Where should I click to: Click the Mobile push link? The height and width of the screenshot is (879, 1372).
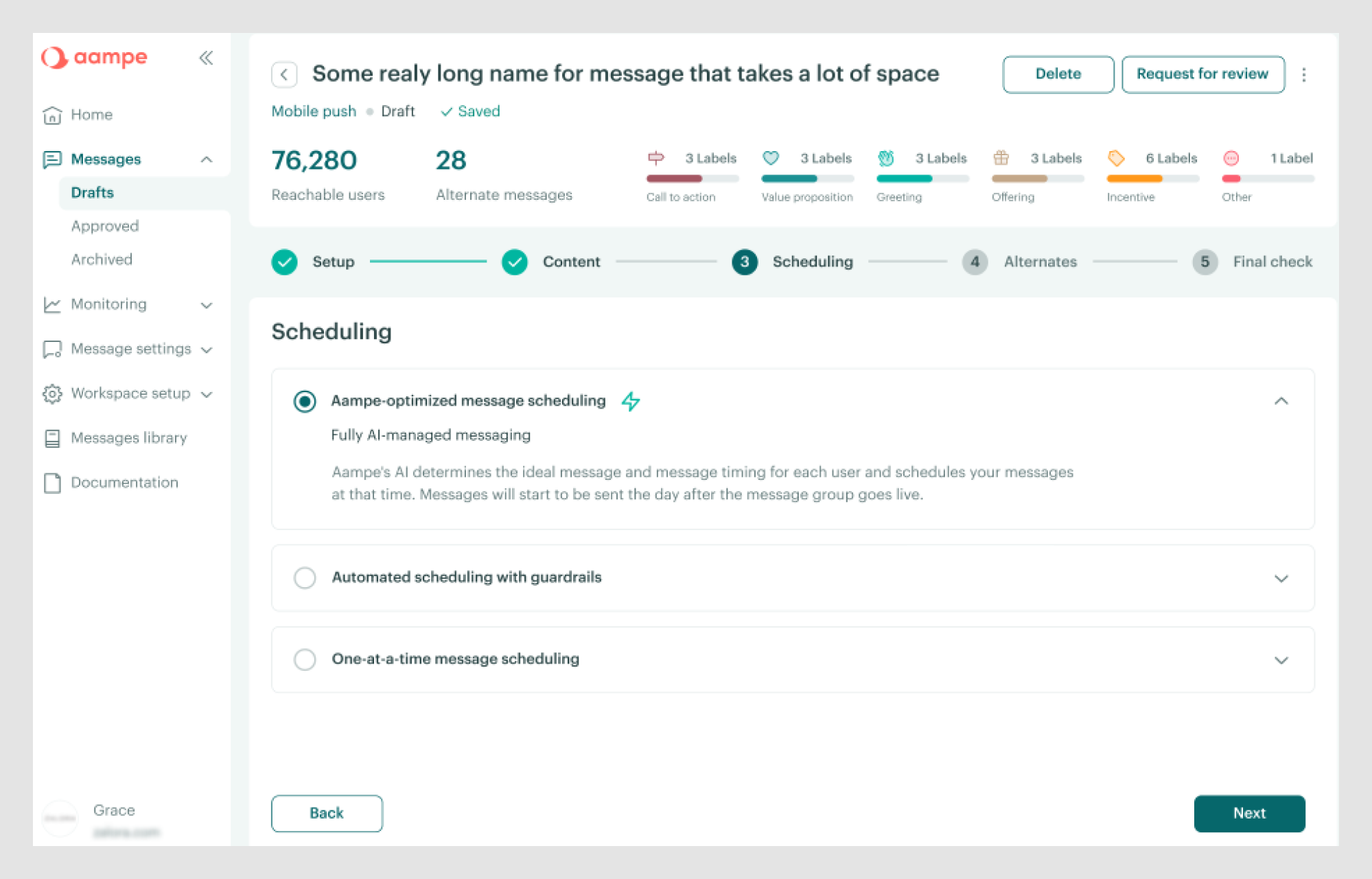(314, 111)
